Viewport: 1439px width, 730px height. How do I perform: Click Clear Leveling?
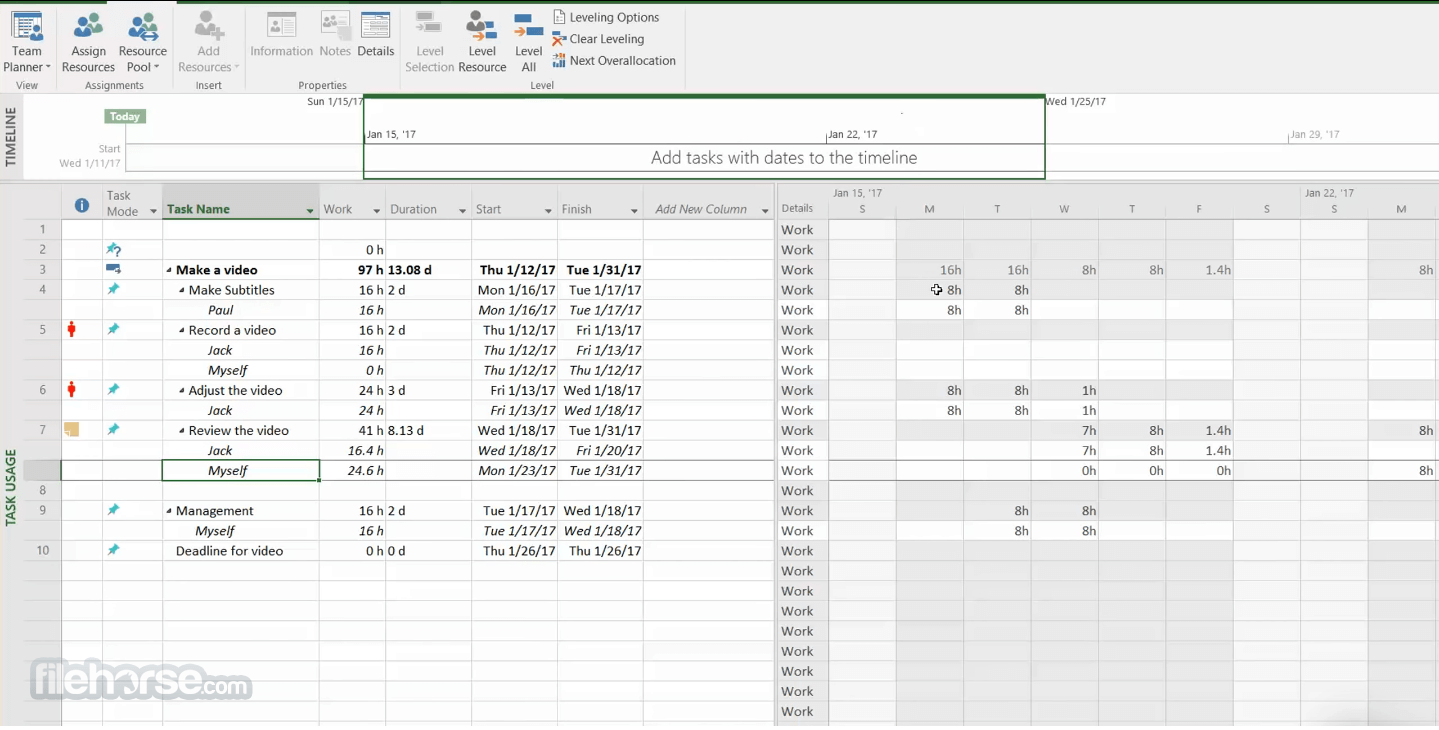click(x=598, y=39)
